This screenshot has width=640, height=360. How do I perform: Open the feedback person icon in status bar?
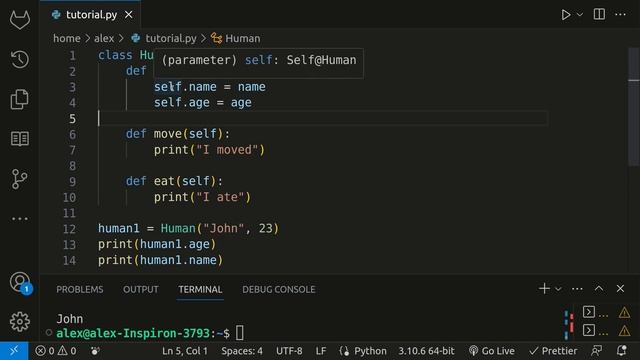click(597, 351)
